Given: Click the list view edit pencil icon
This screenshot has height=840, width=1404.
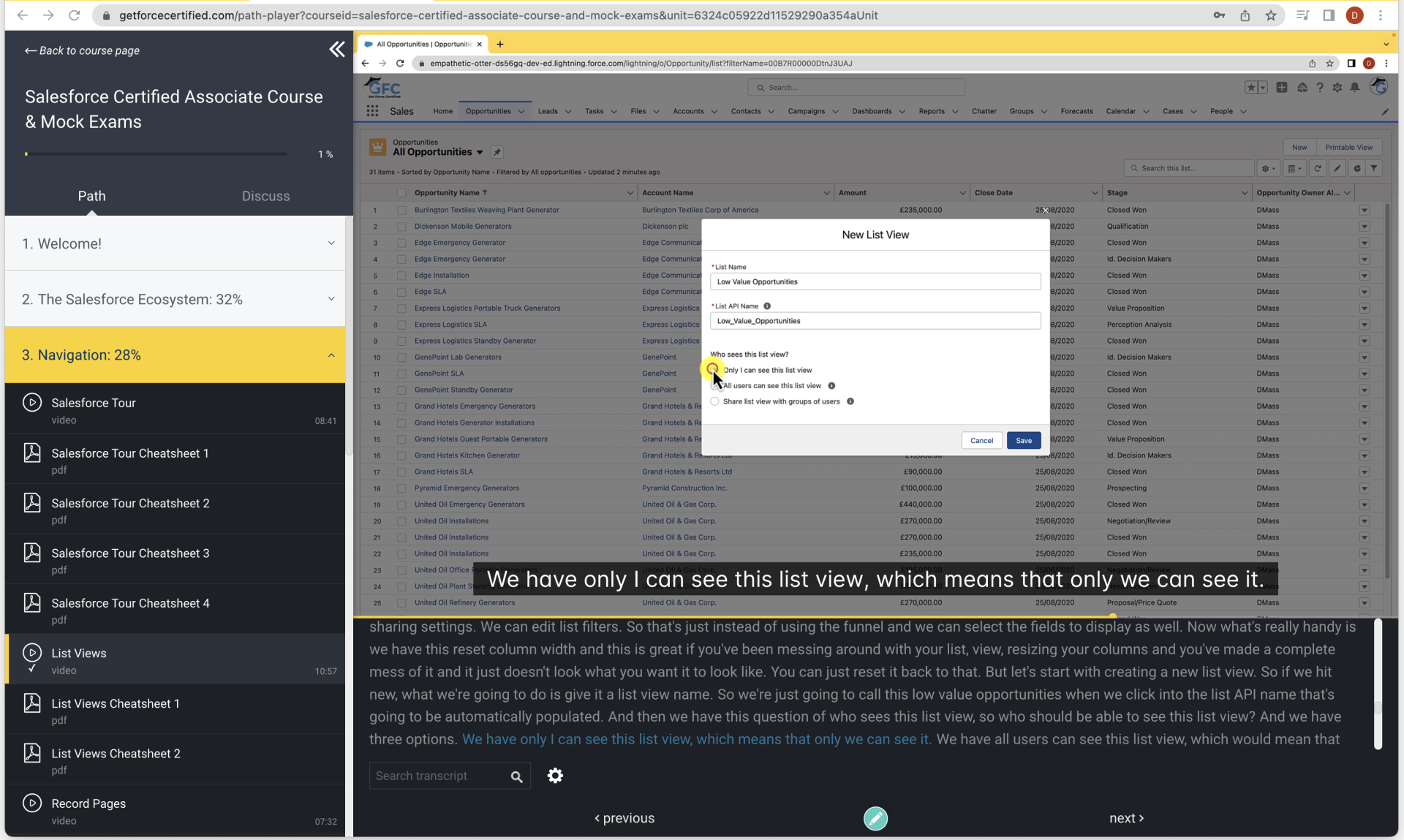Looking at the screenshot, I should tap(1337, 168).
